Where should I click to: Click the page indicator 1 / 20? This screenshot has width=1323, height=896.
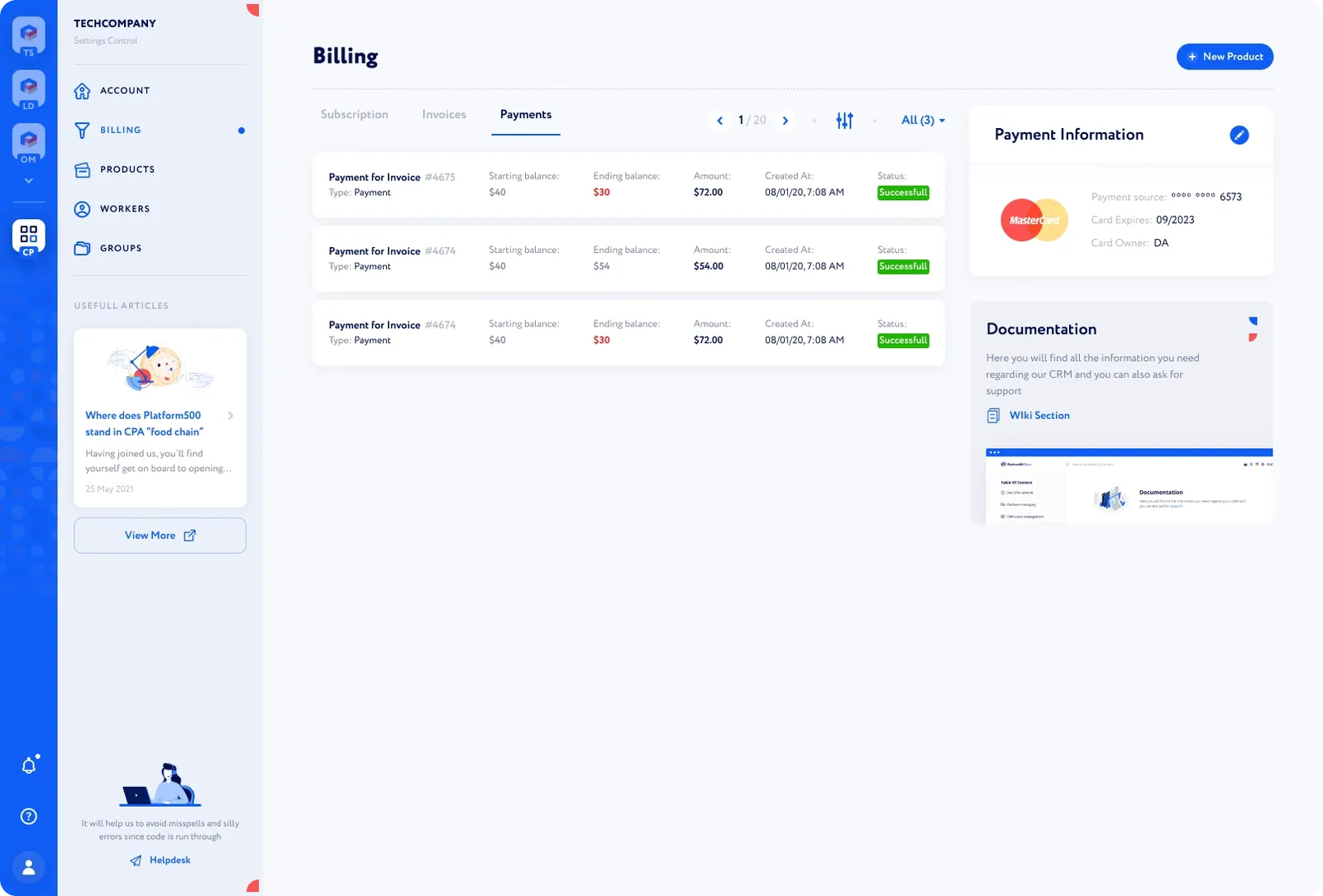752,121
